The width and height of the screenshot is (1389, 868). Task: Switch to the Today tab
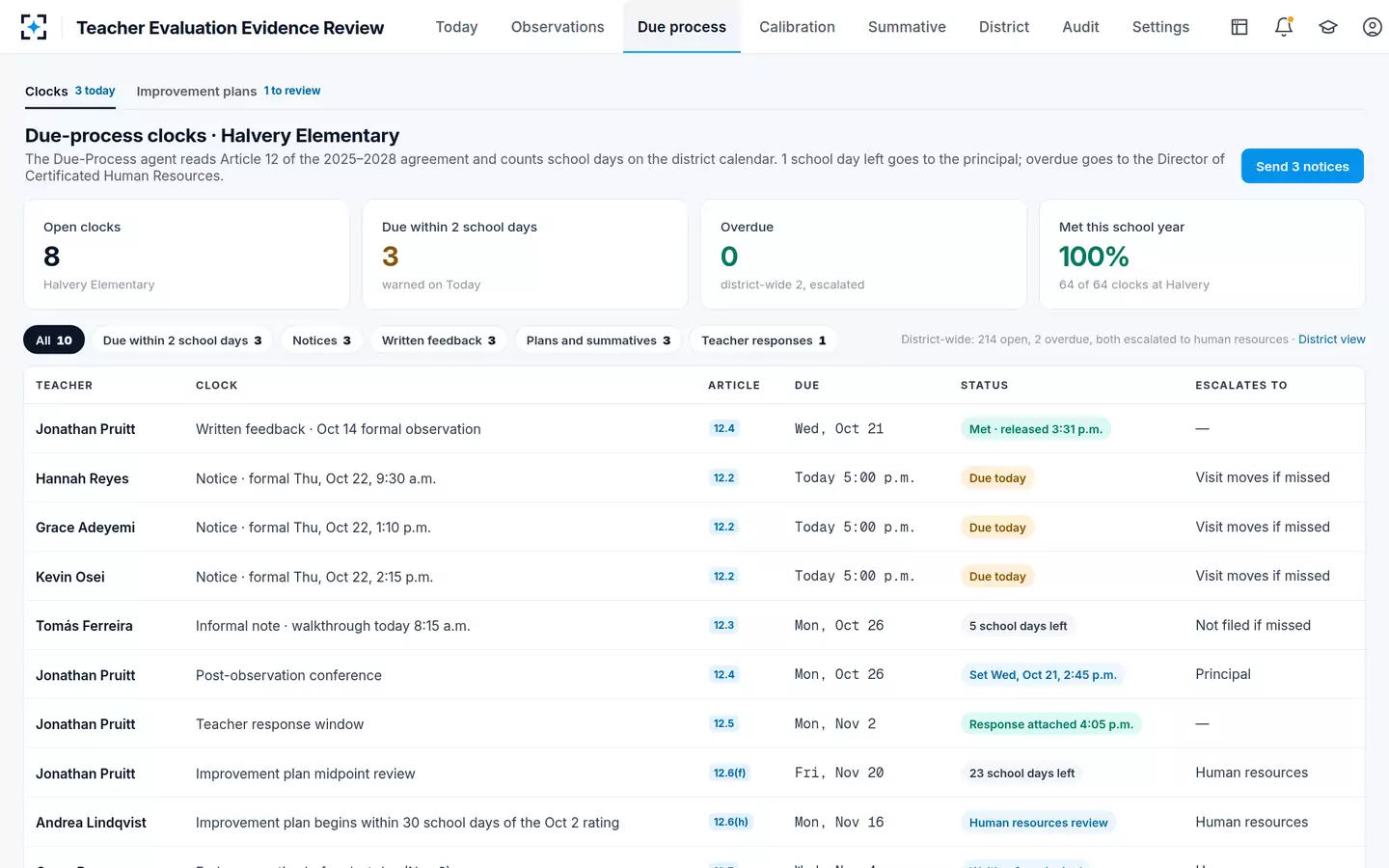point(456,27)
